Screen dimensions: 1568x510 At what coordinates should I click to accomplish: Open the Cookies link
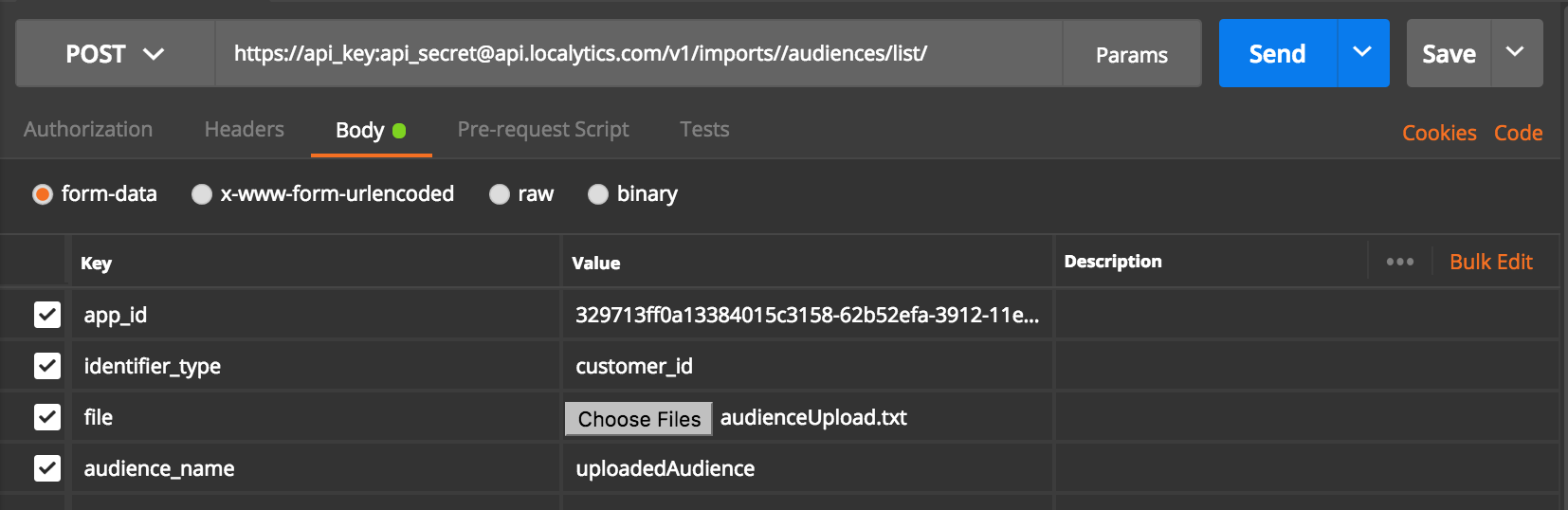(1439, 134)
